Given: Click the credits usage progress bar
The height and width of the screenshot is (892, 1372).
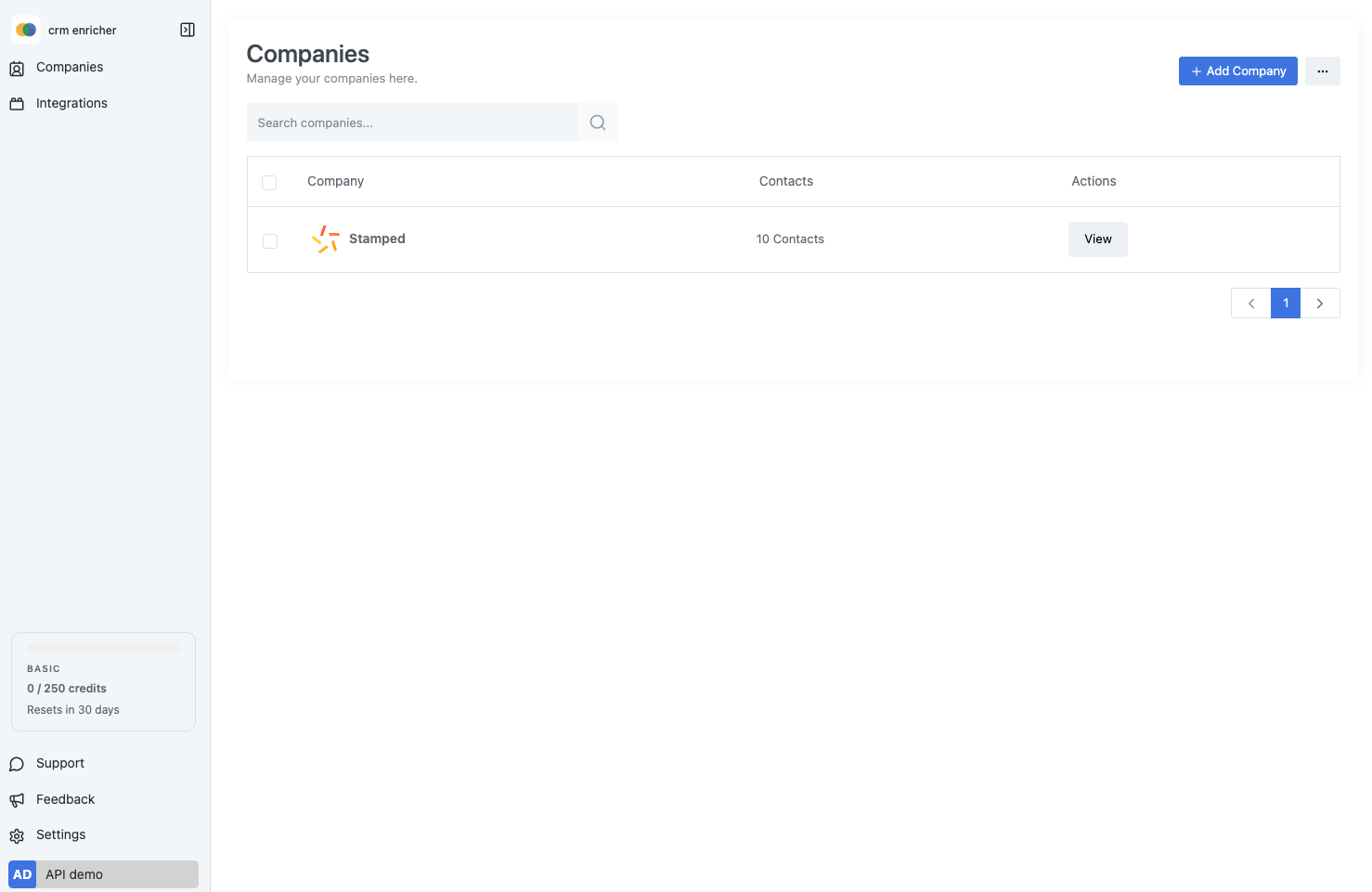Looking at the screenshot, I should (103, 649).
